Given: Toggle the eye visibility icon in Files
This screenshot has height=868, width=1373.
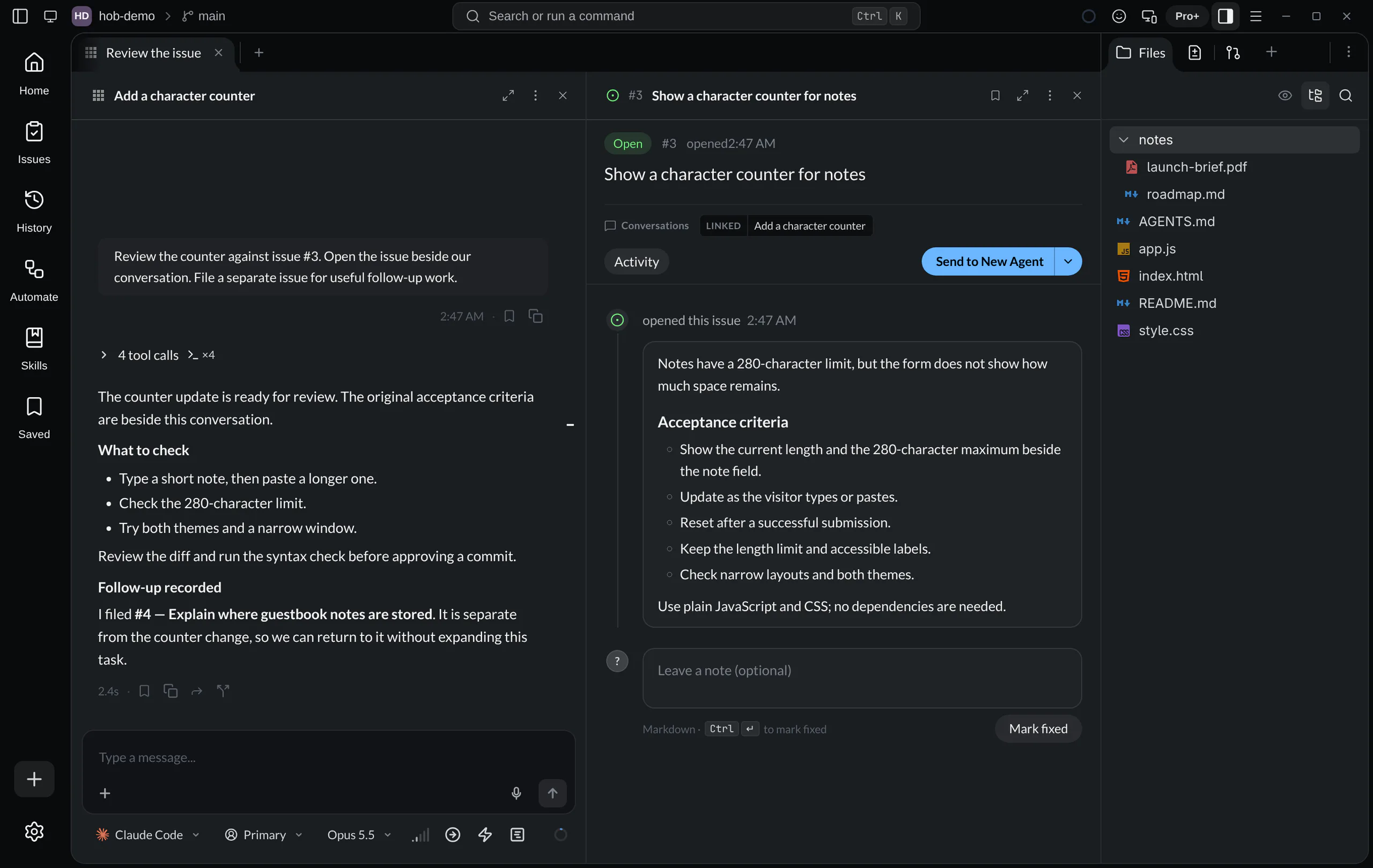Looking at the screenshot, I should (x=1285, y=95).
